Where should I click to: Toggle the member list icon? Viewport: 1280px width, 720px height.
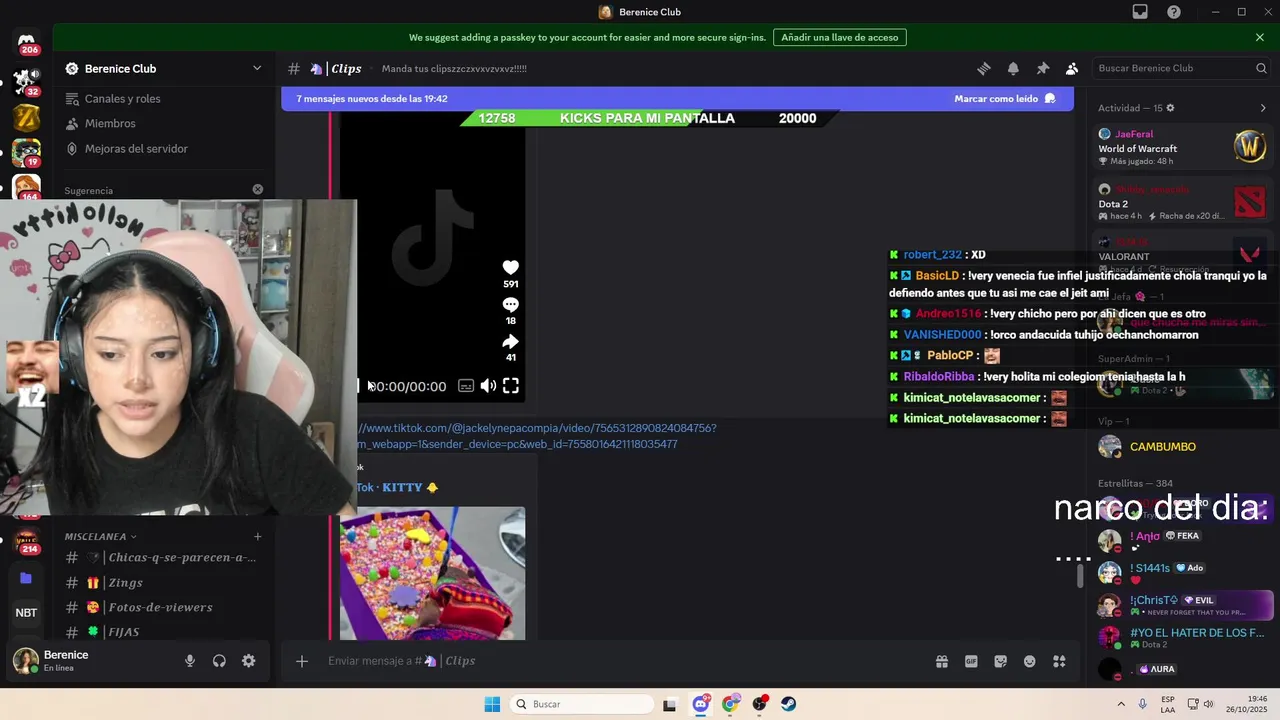click(x=1071, y=69)
